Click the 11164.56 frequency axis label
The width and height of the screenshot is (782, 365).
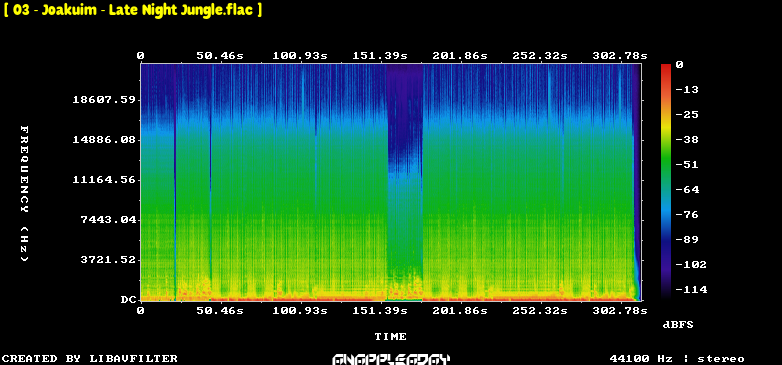click(x=104, y=180)
